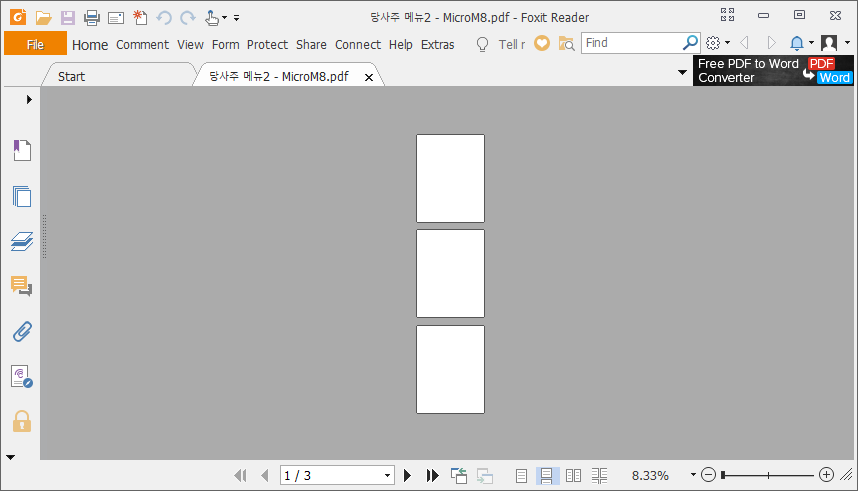Open the Attachments paperclip panel

22,332
